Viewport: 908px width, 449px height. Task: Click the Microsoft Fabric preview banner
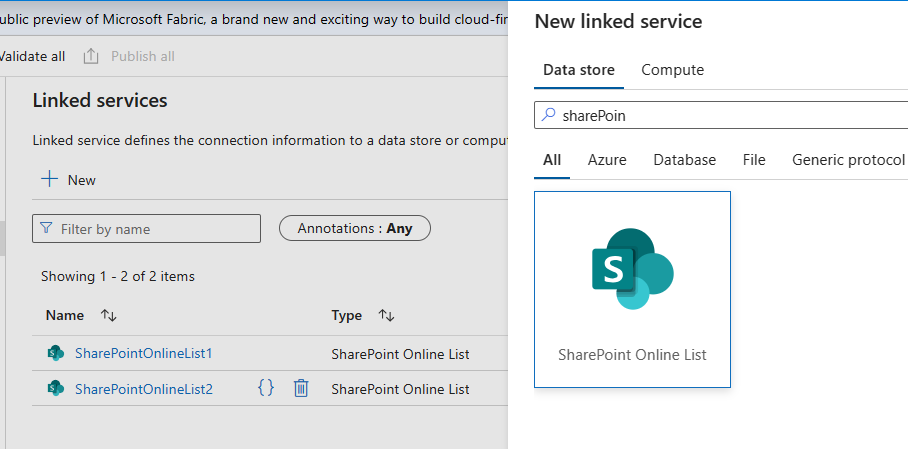tap(254, 19)
